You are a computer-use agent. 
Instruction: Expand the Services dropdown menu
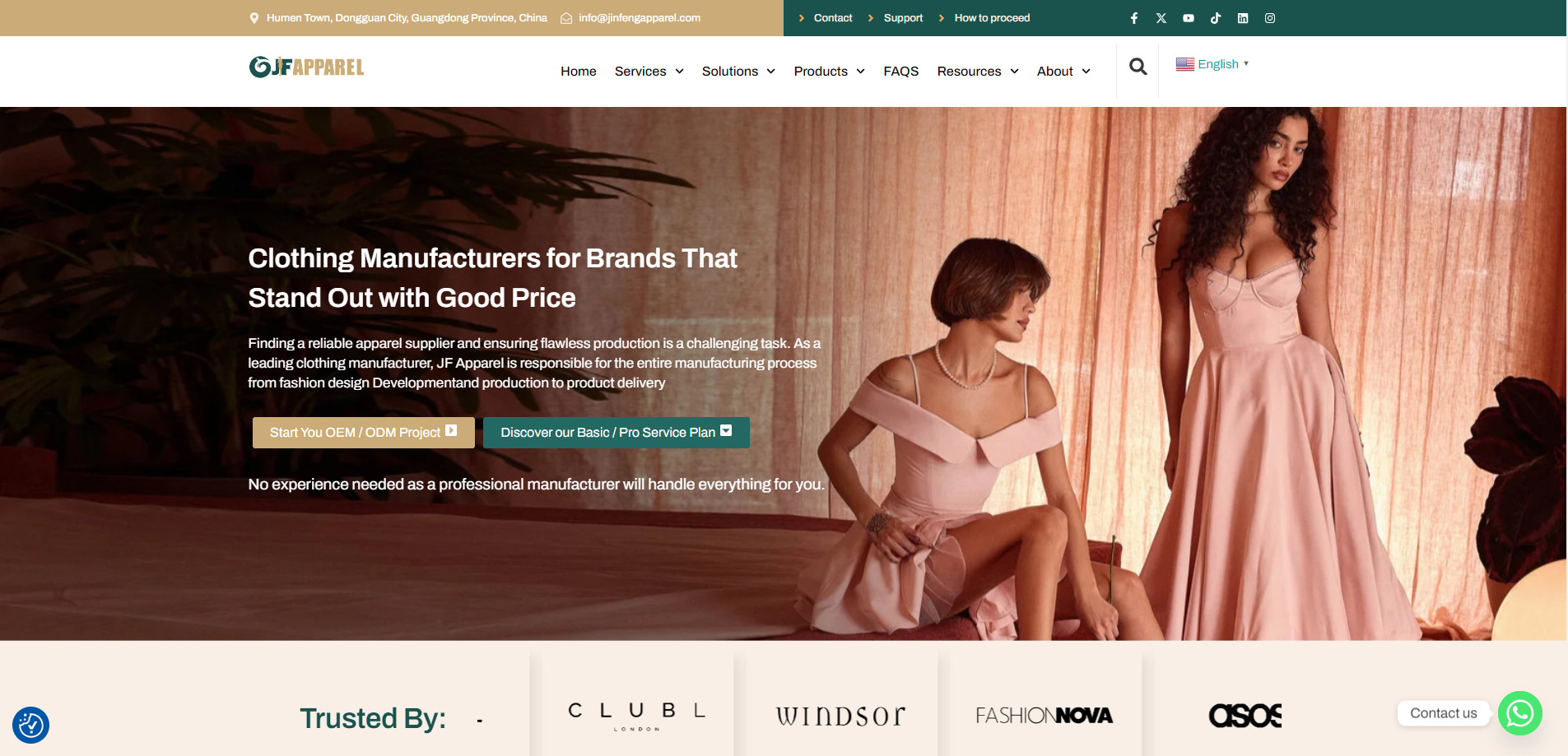coord(649,72)
